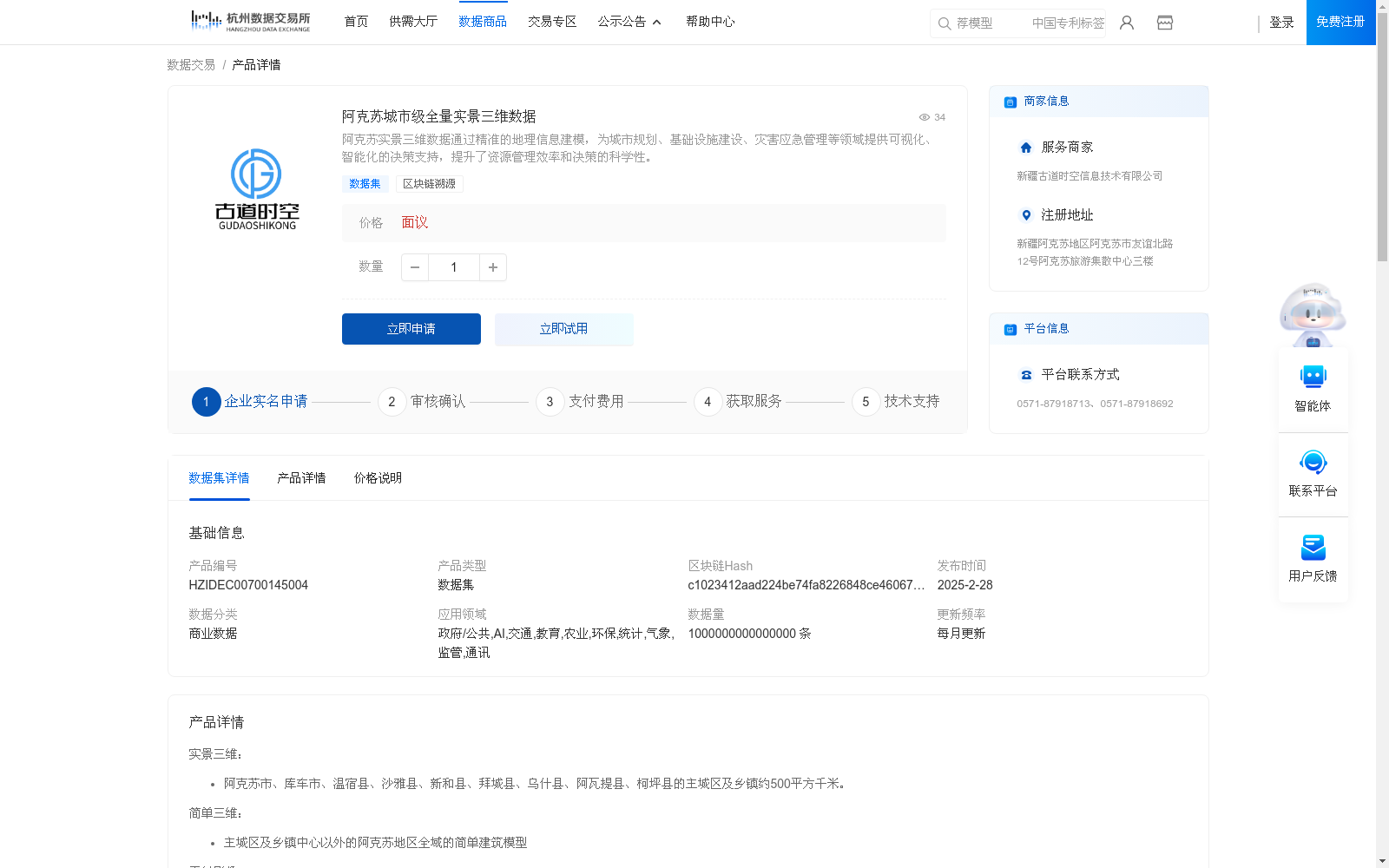
Task: Open the 智能体 agent icon
Action: 1313,377
